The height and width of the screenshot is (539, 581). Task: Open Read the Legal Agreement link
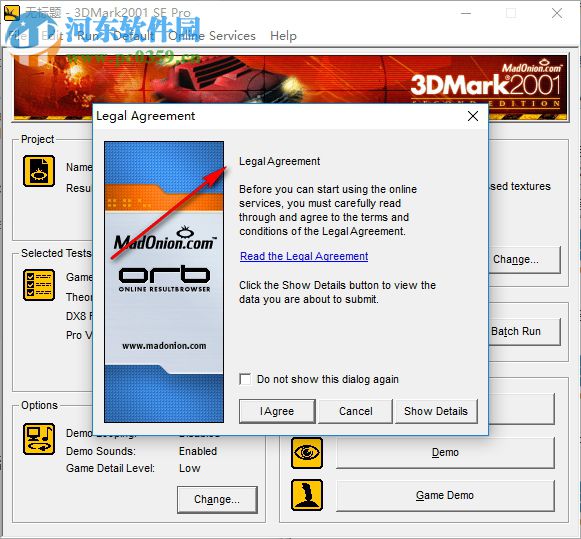(x=304, y=256)
